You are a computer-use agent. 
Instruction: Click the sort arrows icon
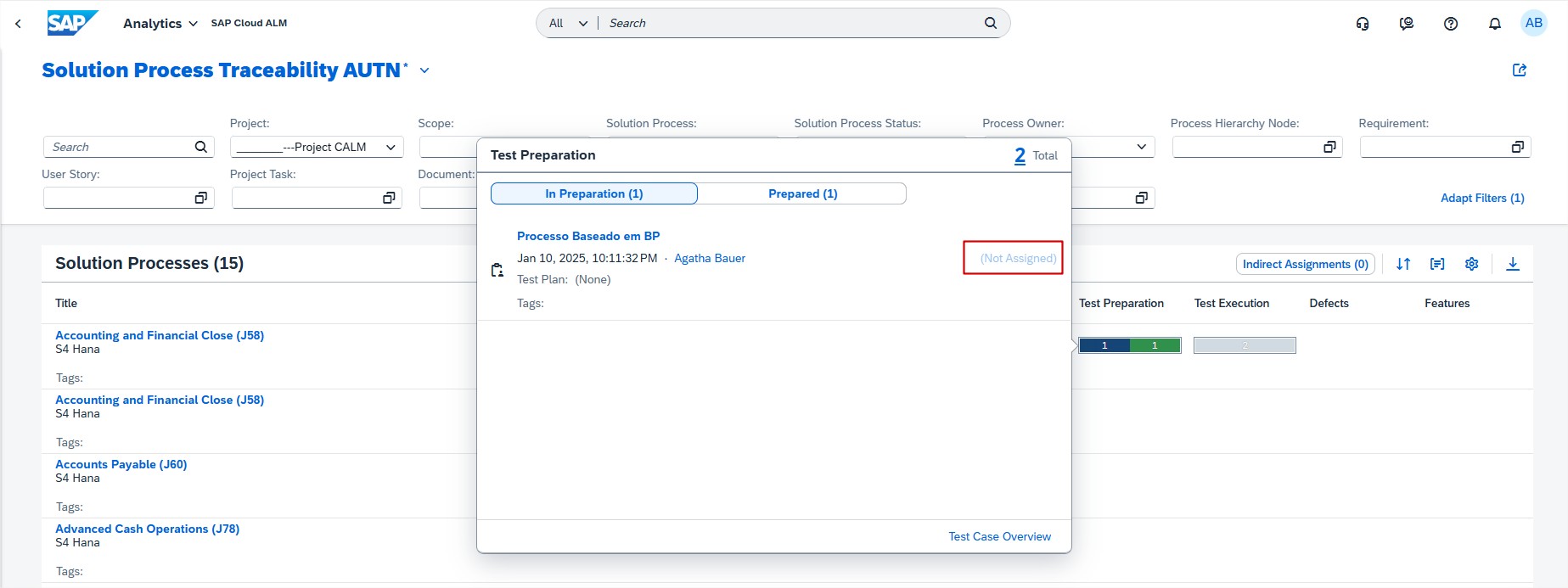(x=1402, y=264)
